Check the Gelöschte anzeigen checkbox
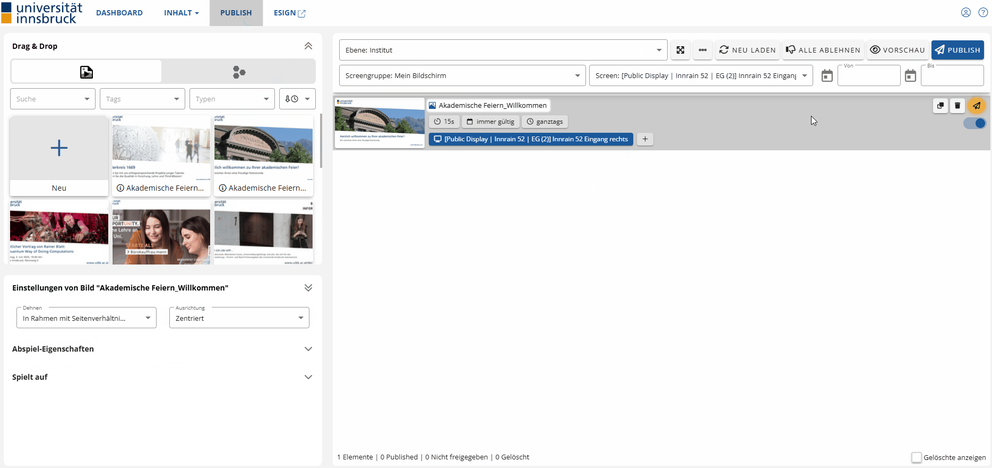Viewport: 992px width, 468px height. [917, 457]
